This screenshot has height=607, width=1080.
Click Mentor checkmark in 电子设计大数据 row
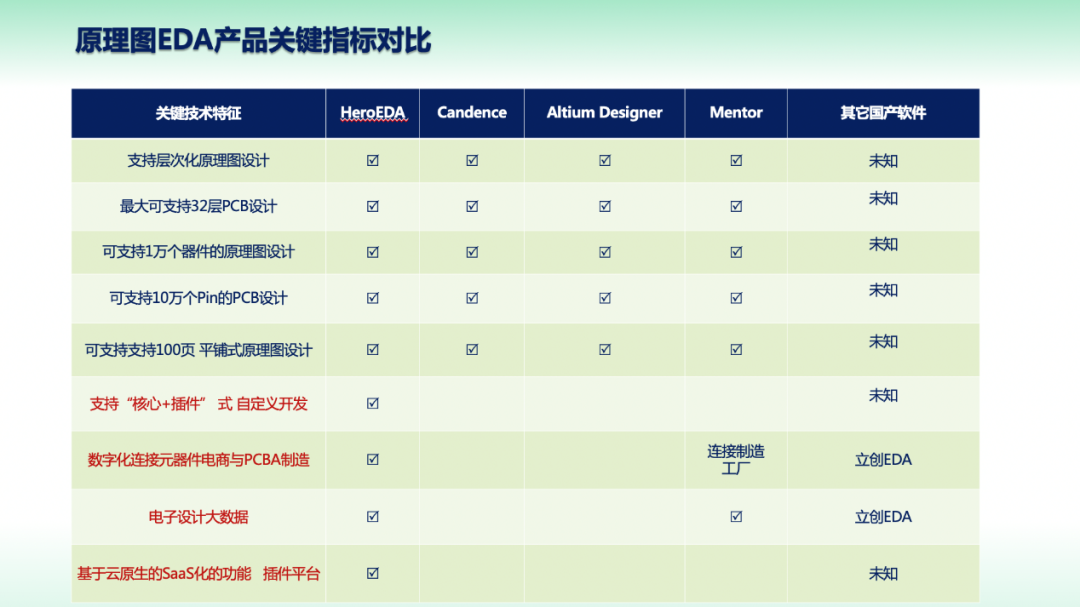pyautogui.click(x=736, y=516)
